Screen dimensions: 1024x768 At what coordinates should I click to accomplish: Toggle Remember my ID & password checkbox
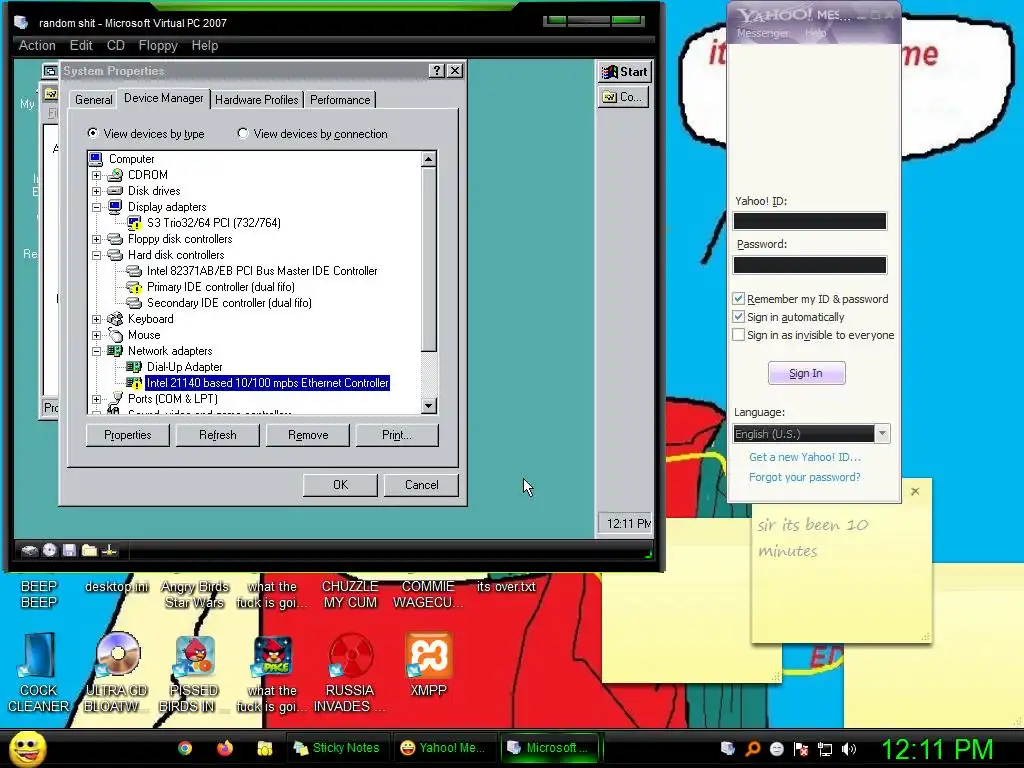pyautogui.click(x=739, y=298)
